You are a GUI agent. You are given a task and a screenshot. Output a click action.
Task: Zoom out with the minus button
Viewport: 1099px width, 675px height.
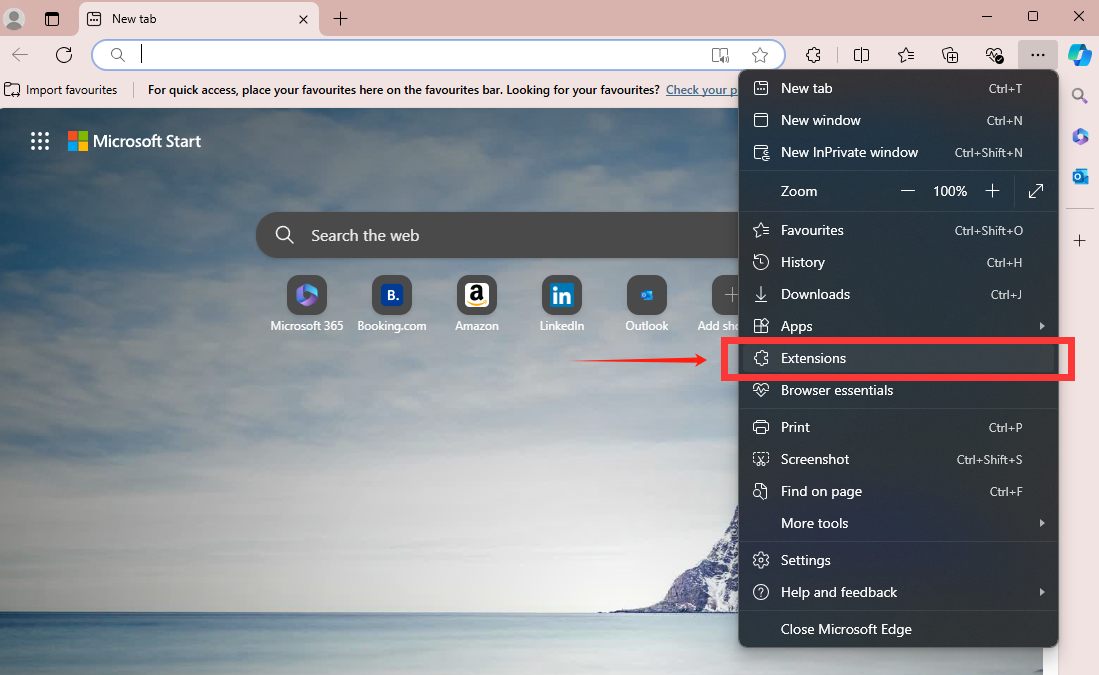point(908,191)
